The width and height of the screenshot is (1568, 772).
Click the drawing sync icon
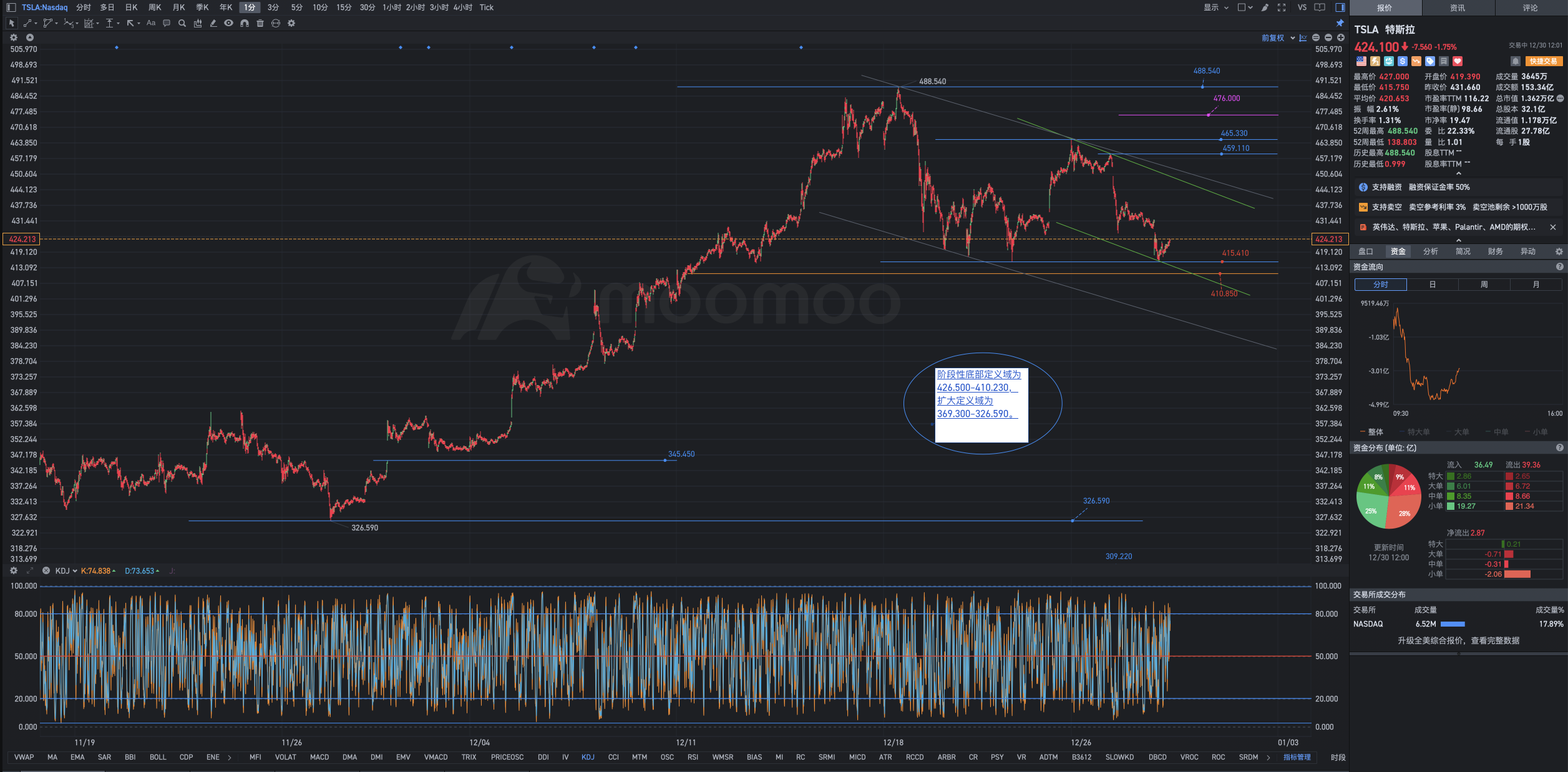click(276, 23)
